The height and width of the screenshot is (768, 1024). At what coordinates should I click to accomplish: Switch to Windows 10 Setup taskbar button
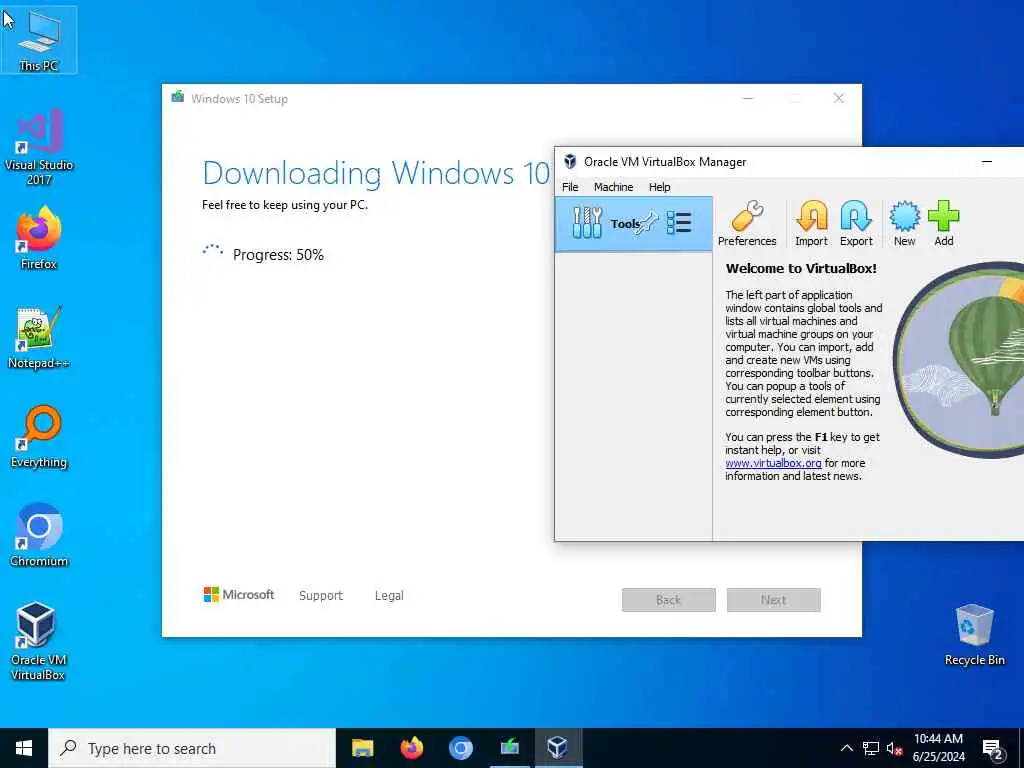(509, 748)
